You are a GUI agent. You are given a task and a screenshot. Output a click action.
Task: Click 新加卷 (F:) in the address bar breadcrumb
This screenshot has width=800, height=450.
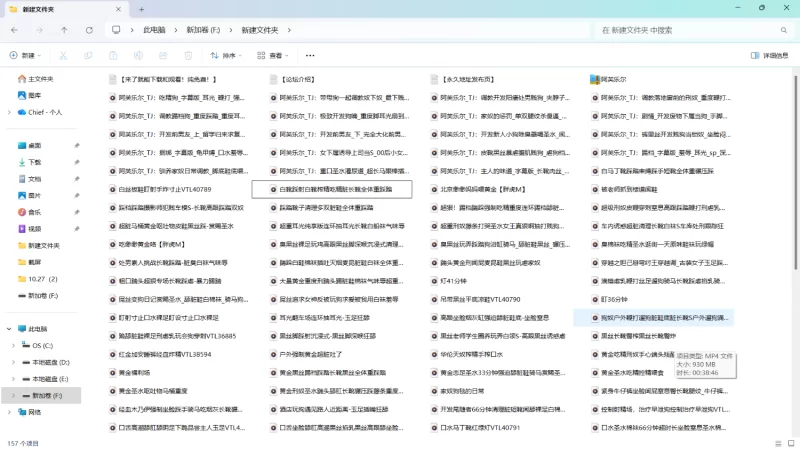click(203, 30)
